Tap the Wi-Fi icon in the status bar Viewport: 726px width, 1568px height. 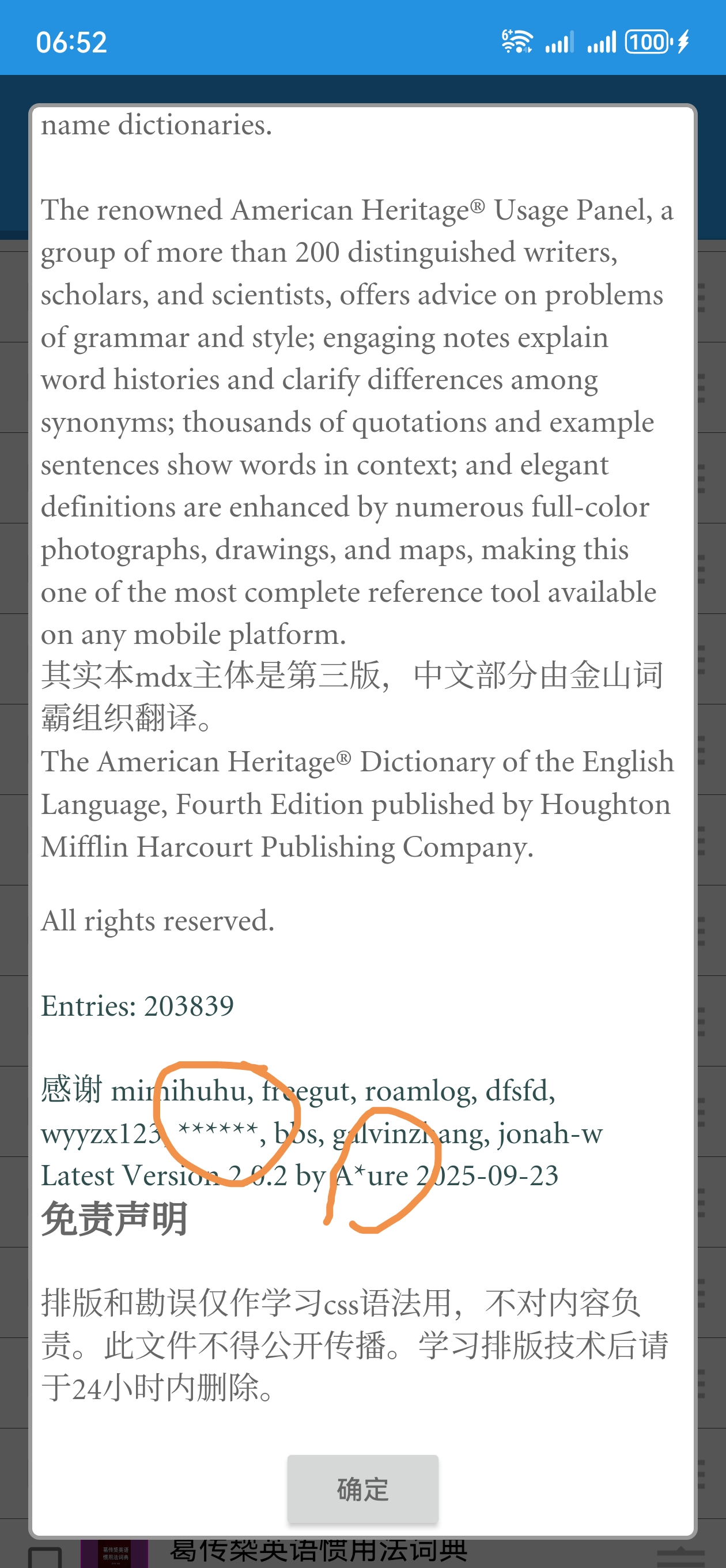click(x=517, y=42)
